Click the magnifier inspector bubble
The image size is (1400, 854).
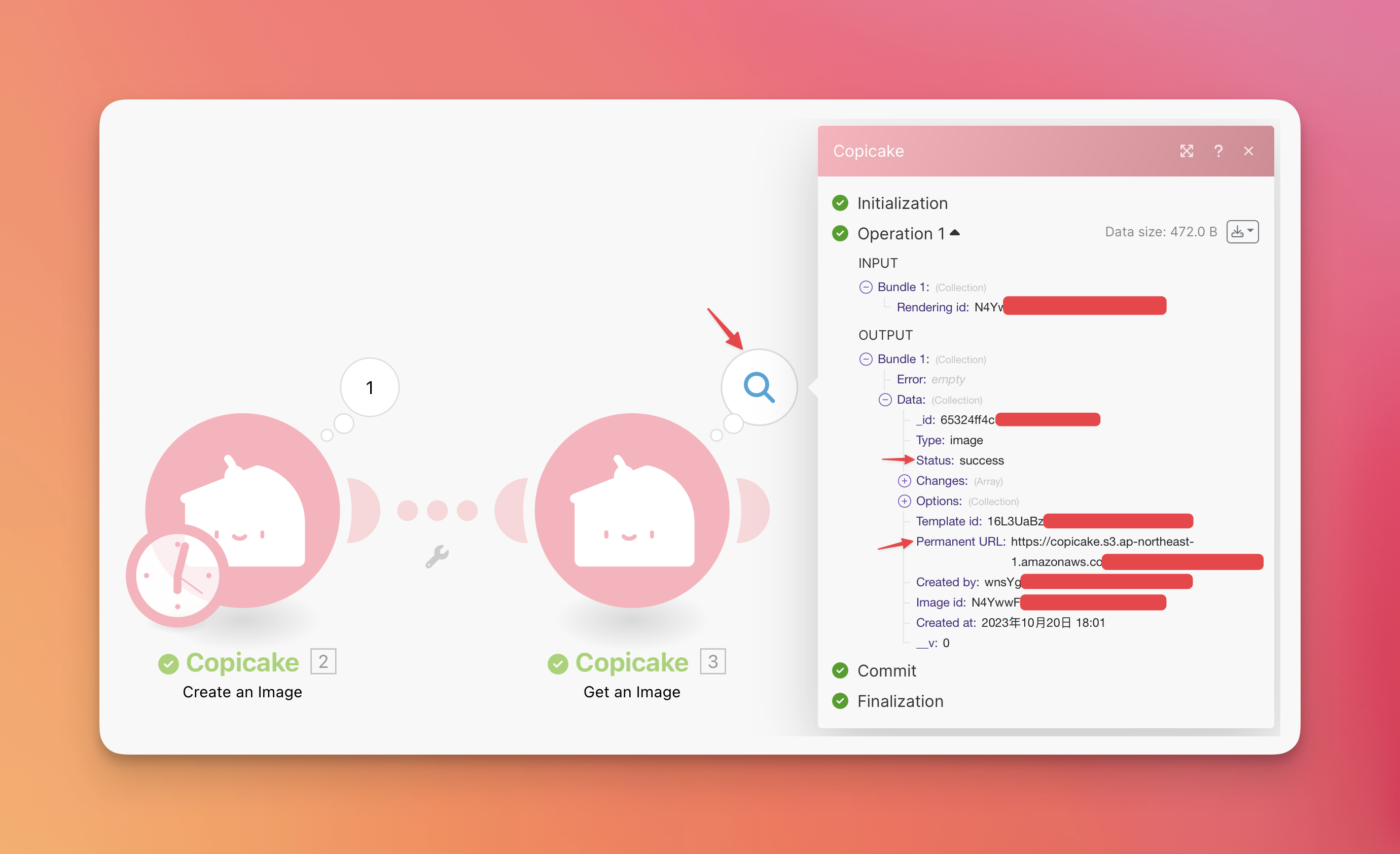759,387
